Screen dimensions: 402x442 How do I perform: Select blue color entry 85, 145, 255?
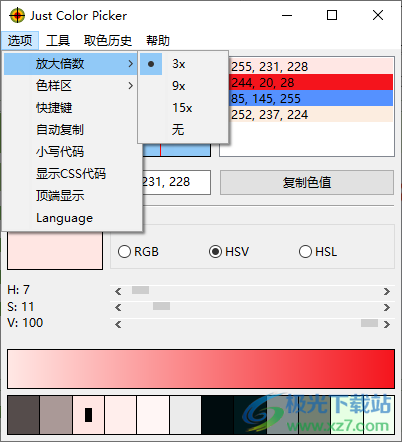point(311,98)
